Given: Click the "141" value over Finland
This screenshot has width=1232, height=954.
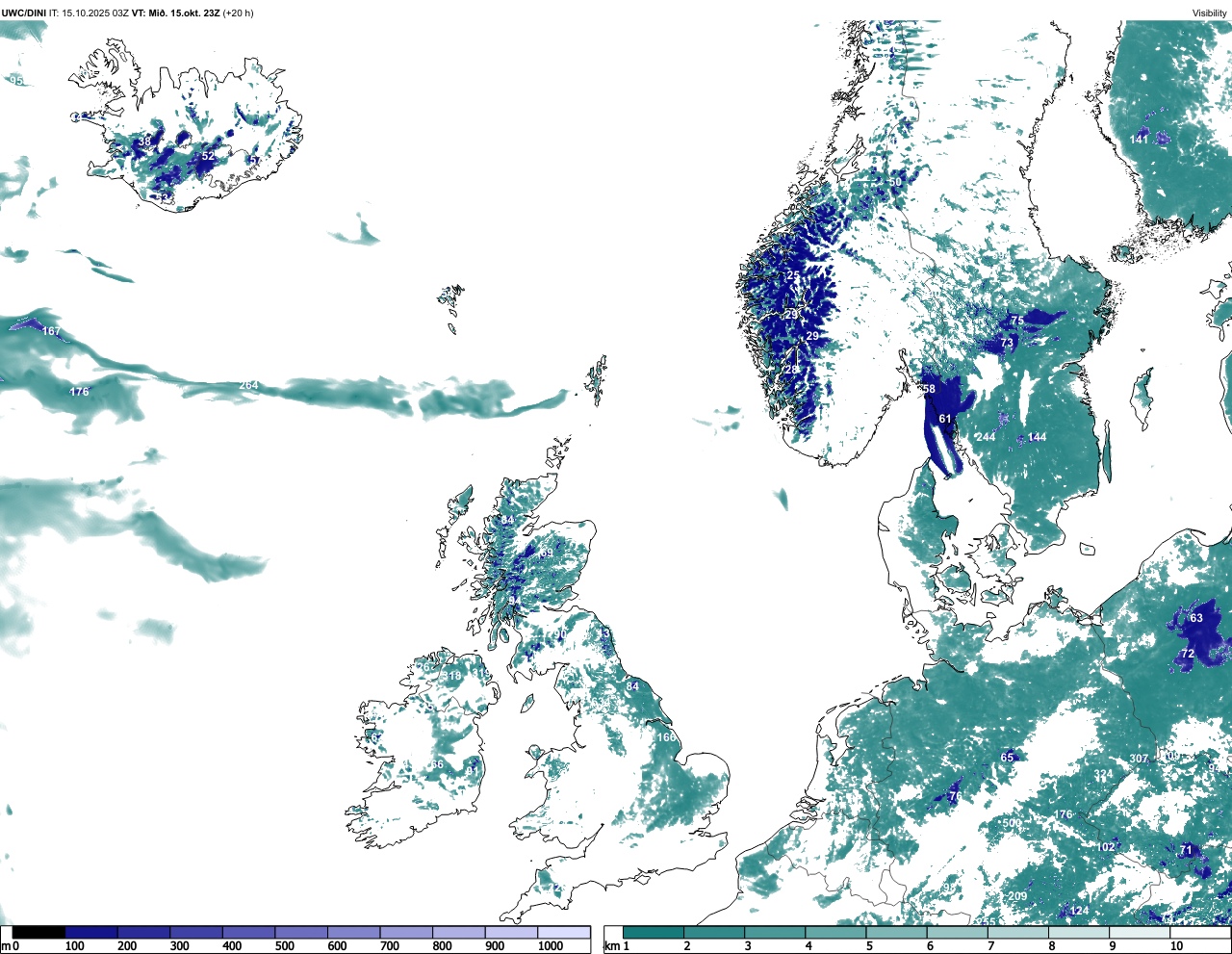Looking at the screenshot, I should pyautogui.click(x=1139, y=139).
